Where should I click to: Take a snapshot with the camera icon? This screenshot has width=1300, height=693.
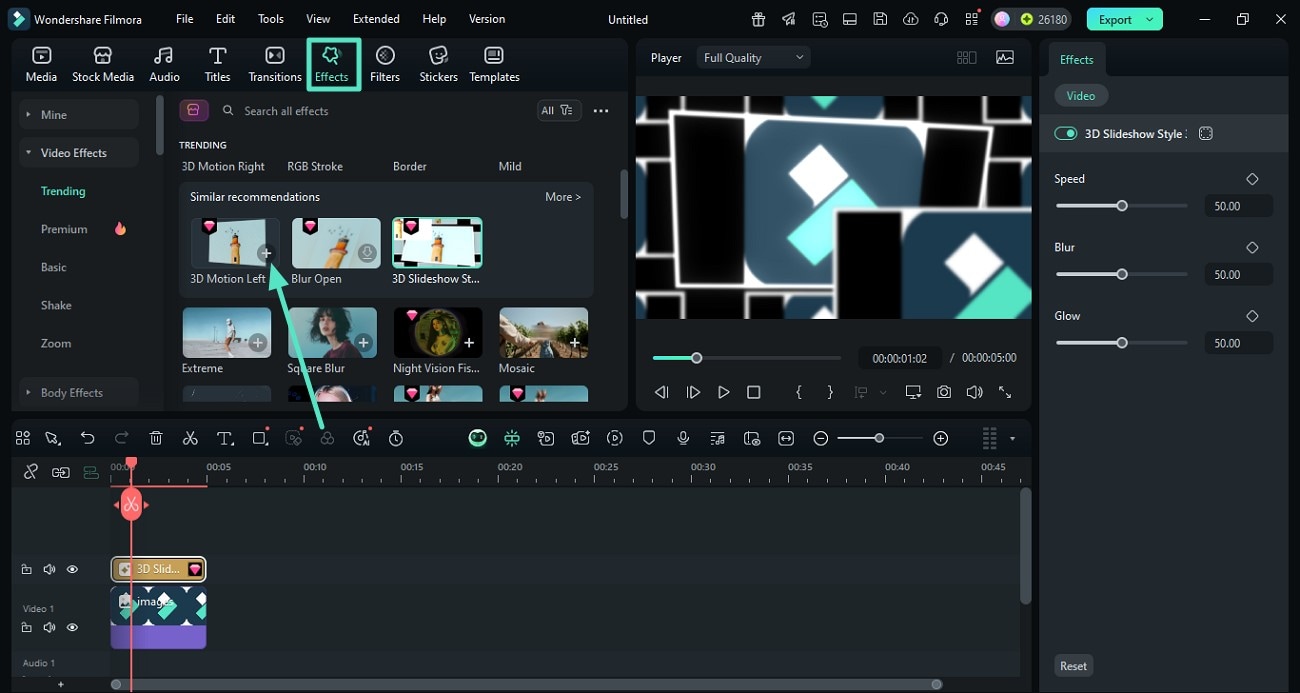coord(944,393)
